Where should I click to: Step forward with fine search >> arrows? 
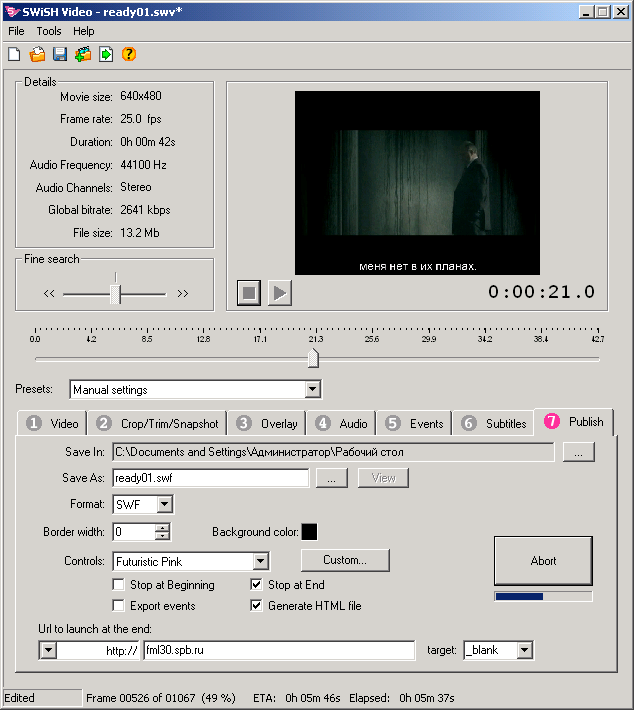(183, 293)
